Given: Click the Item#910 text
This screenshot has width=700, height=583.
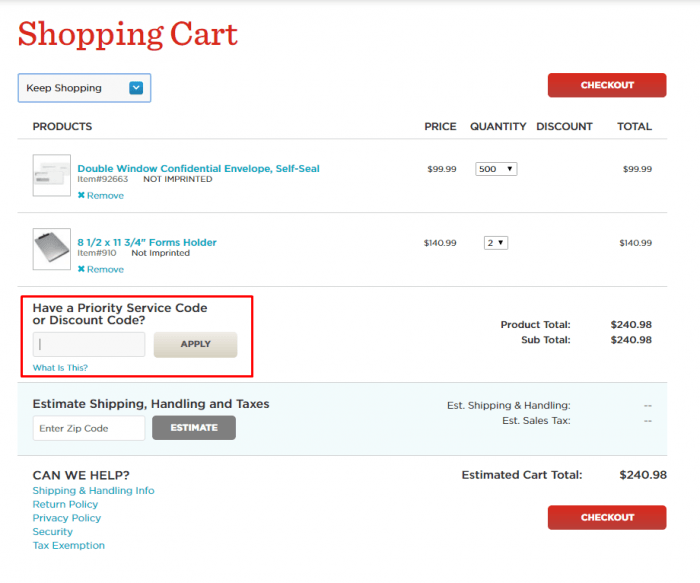Looking at the screenshot, I should (97, 253).
